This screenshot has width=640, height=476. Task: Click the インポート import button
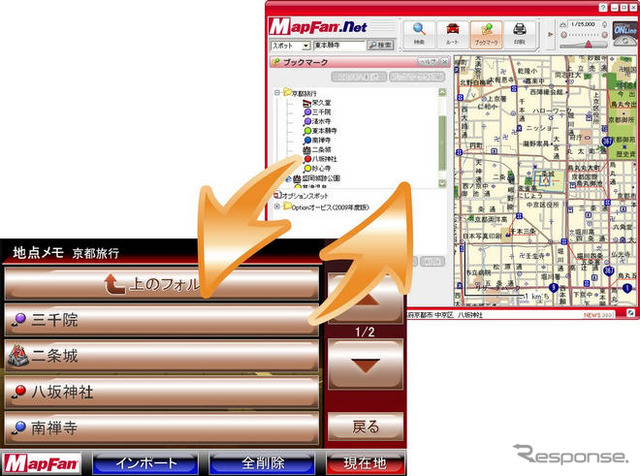click(146, 463)
